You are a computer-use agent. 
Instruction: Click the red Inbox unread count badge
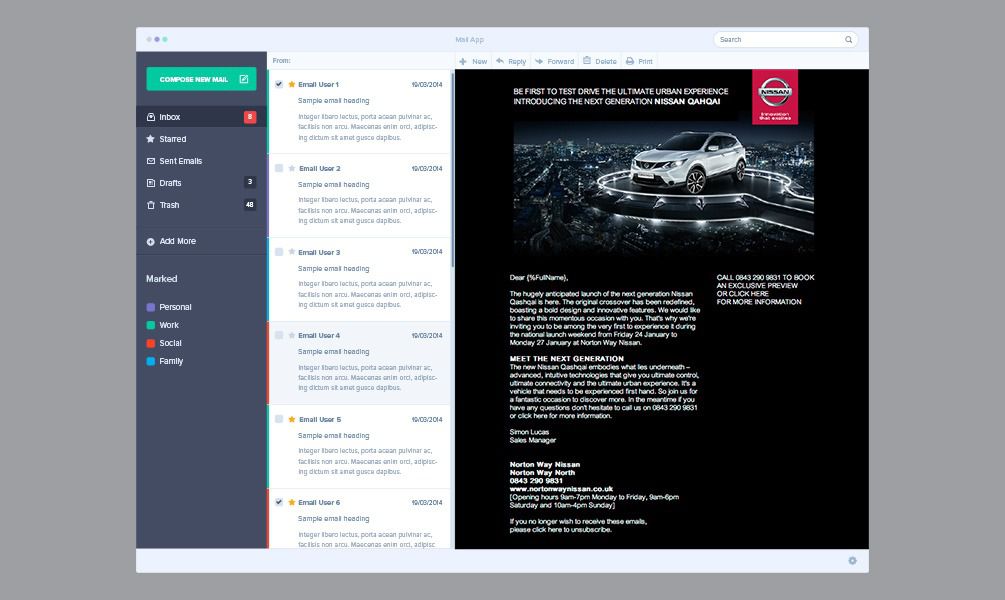click(x=250, y=117)
